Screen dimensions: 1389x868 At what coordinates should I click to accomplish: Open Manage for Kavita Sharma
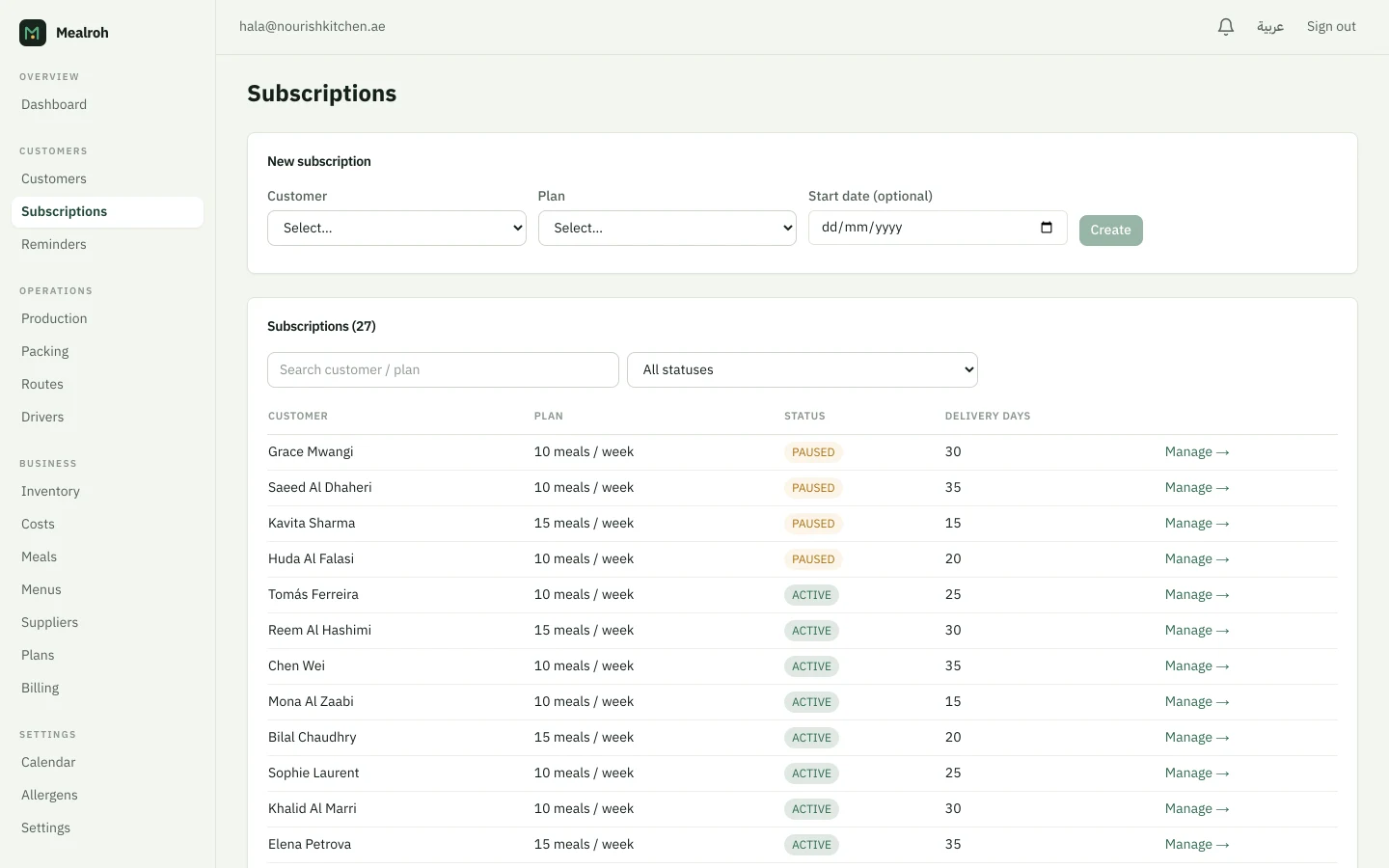pos(1197,524)
